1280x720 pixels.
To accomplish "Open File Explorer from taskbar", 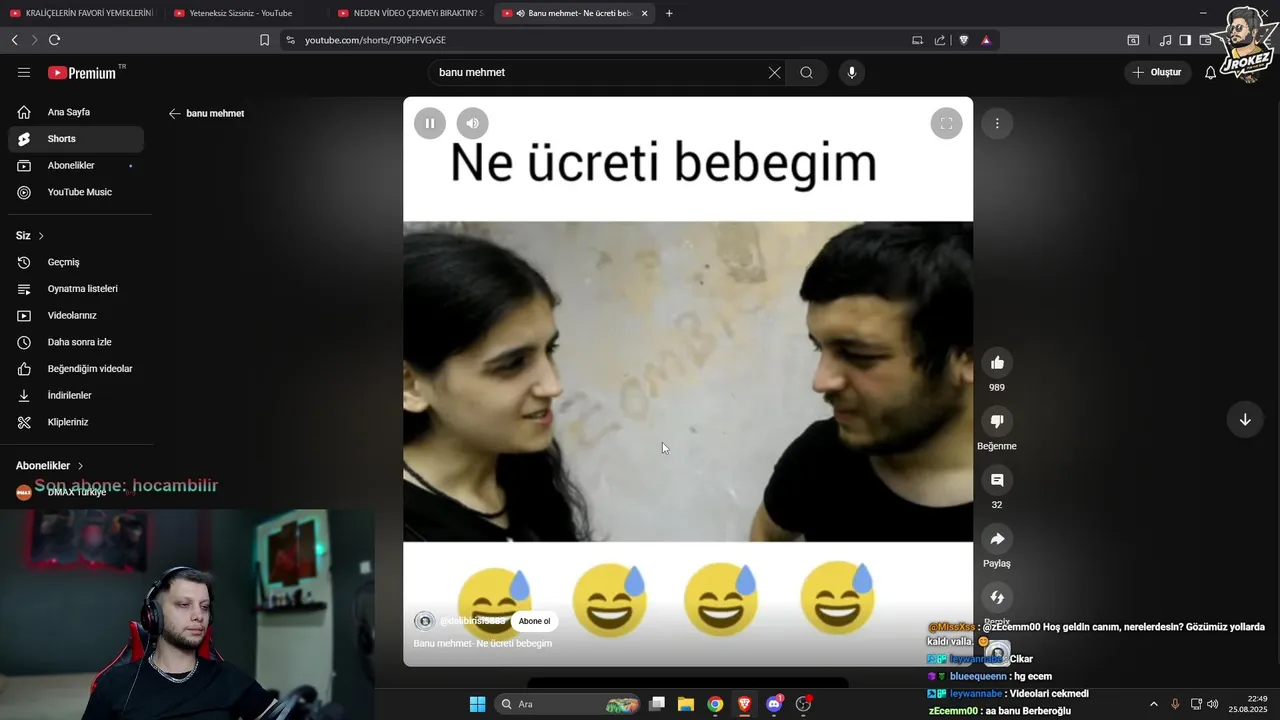I will coord(686,704).
